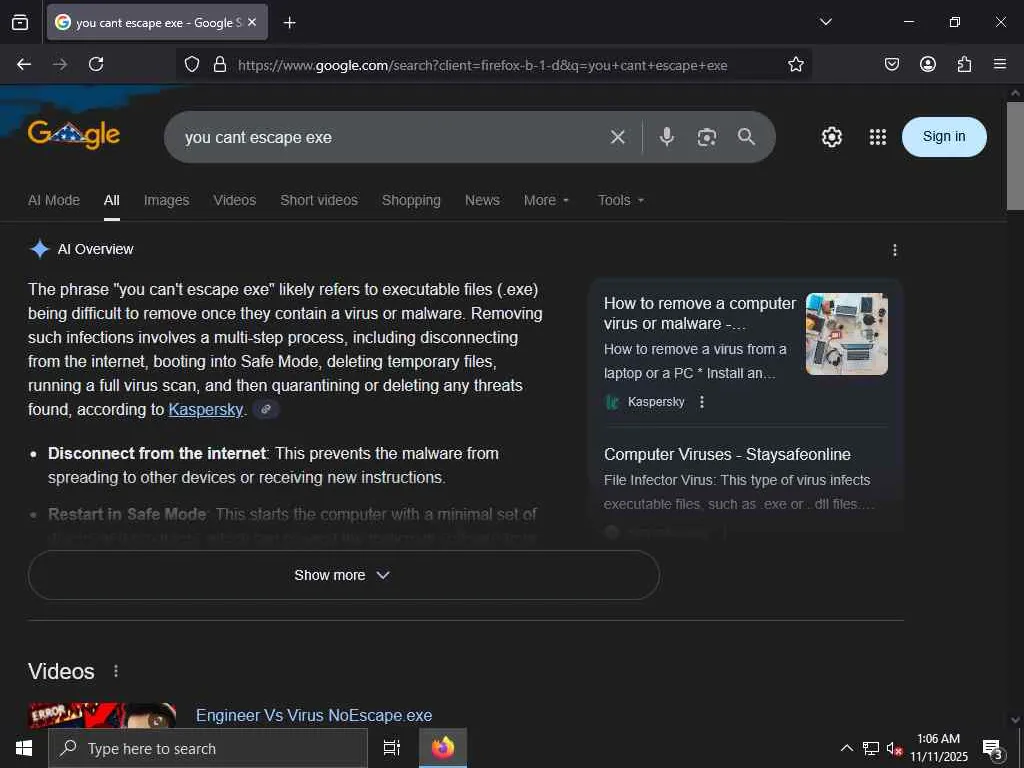Screen dimensions: 1024x768
Task: Open the Windows Start menu
Action: click(x=24, y=748)
